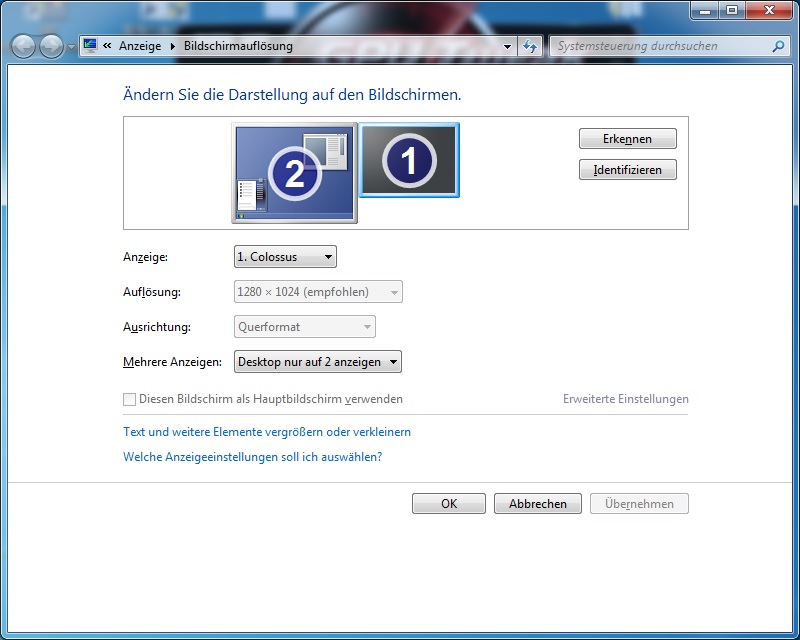Screen dimensions: 800x640
Task: Toggle Hauptbildschirm verwenden checkbox
Action: [130, 399]
